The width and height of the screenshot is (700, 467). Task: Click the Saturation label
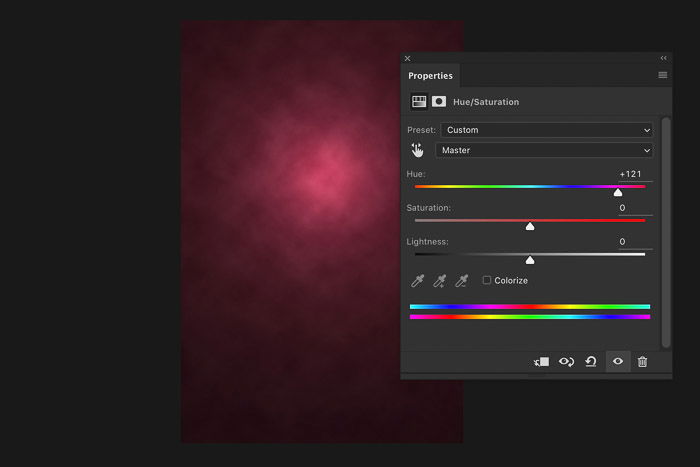[429, 208]
